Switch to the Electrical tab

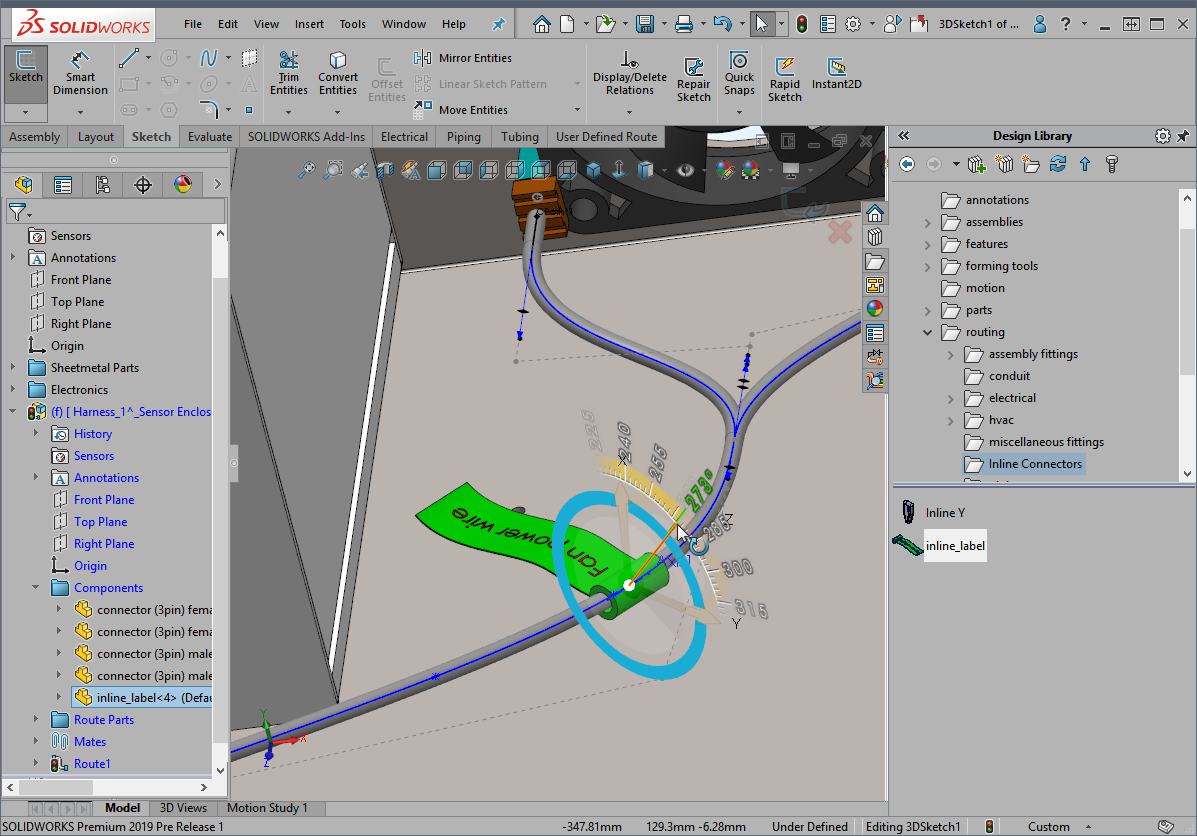(x=405, y=137)
